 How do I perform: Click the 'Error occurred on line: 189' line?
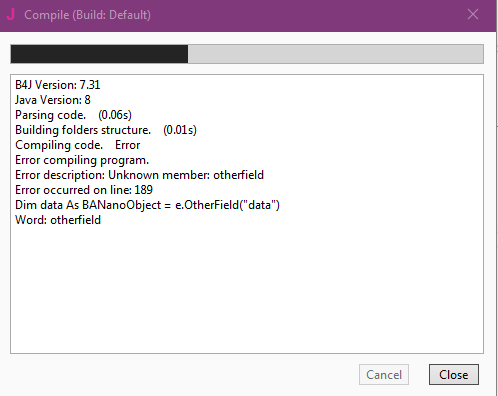point(84,190)
